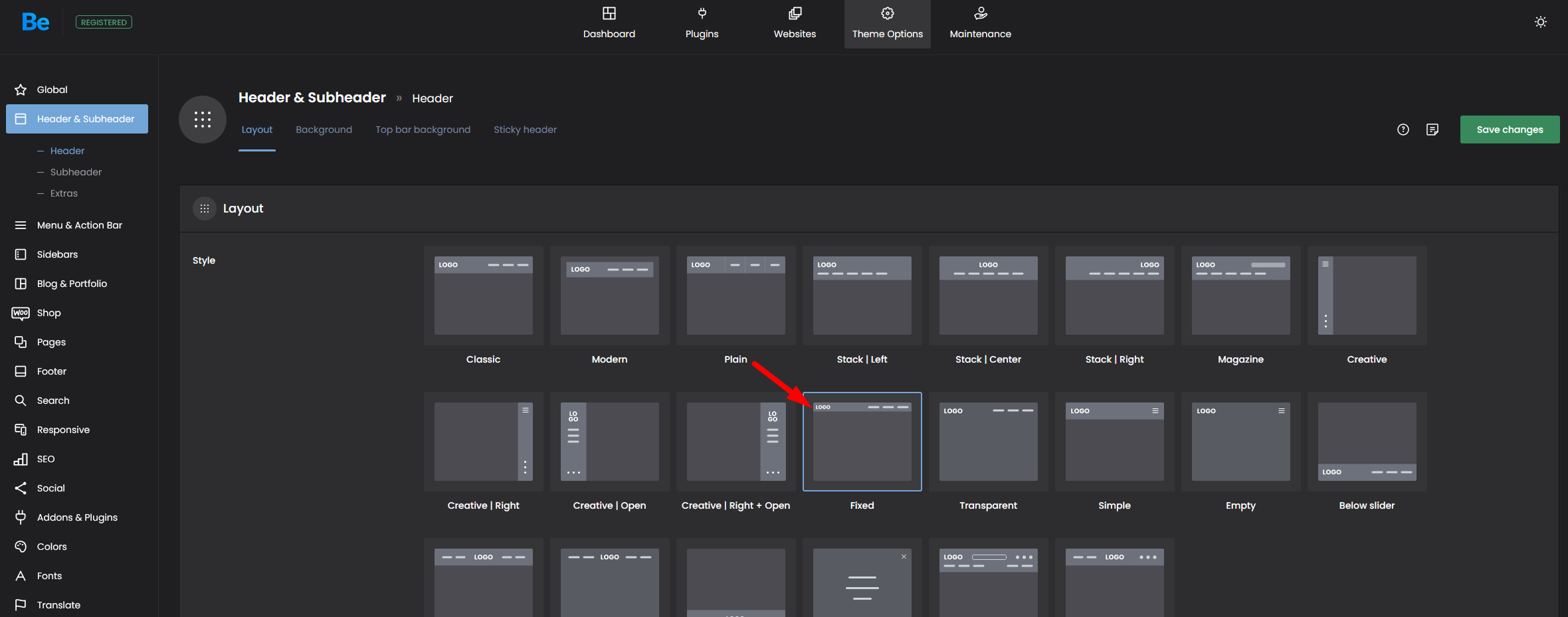Open Sidebars settings
The width and height of the screenshot is (1568, 617).
point(77,254)
